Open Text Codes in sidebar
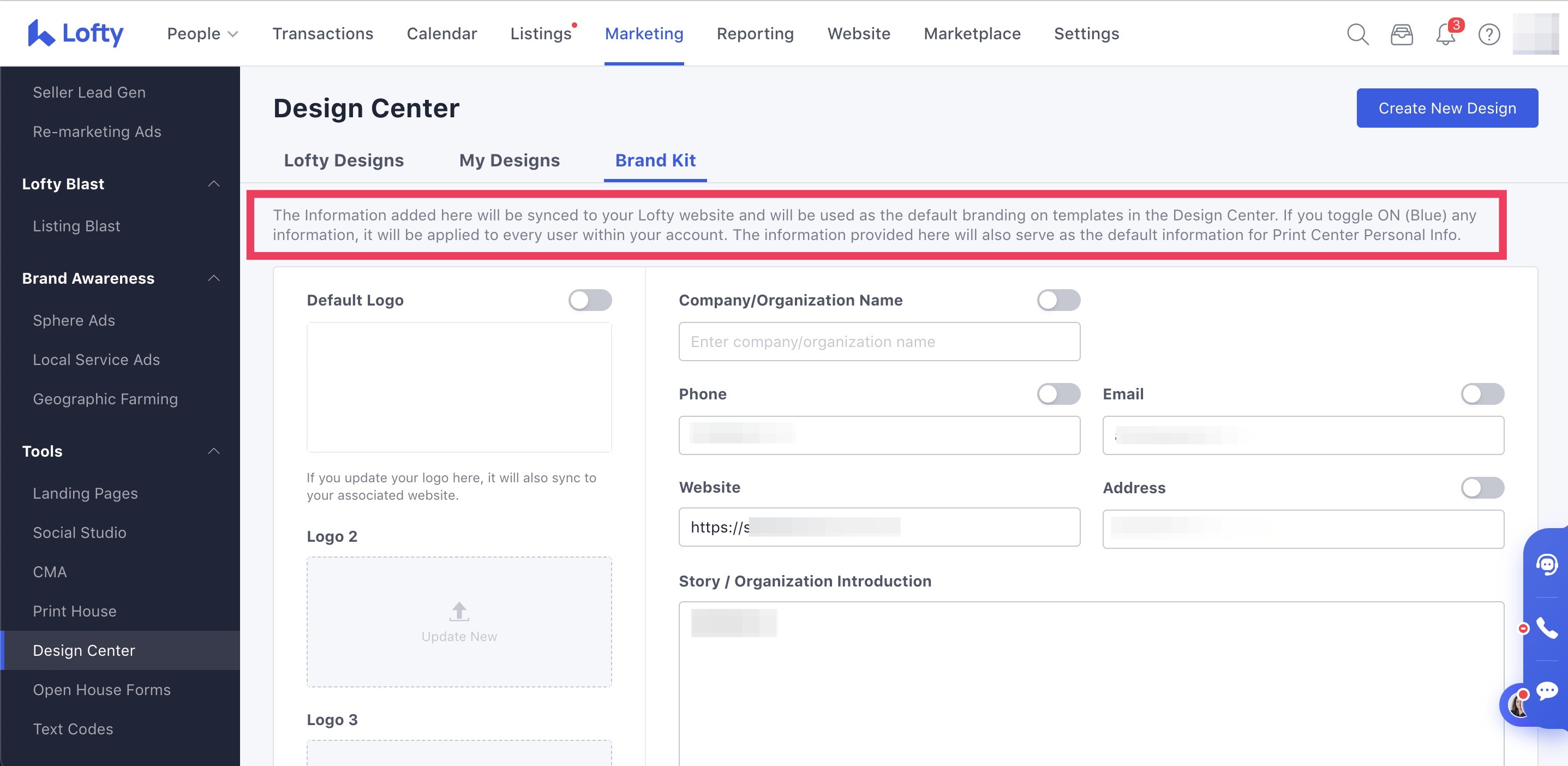 coord(73,728)
